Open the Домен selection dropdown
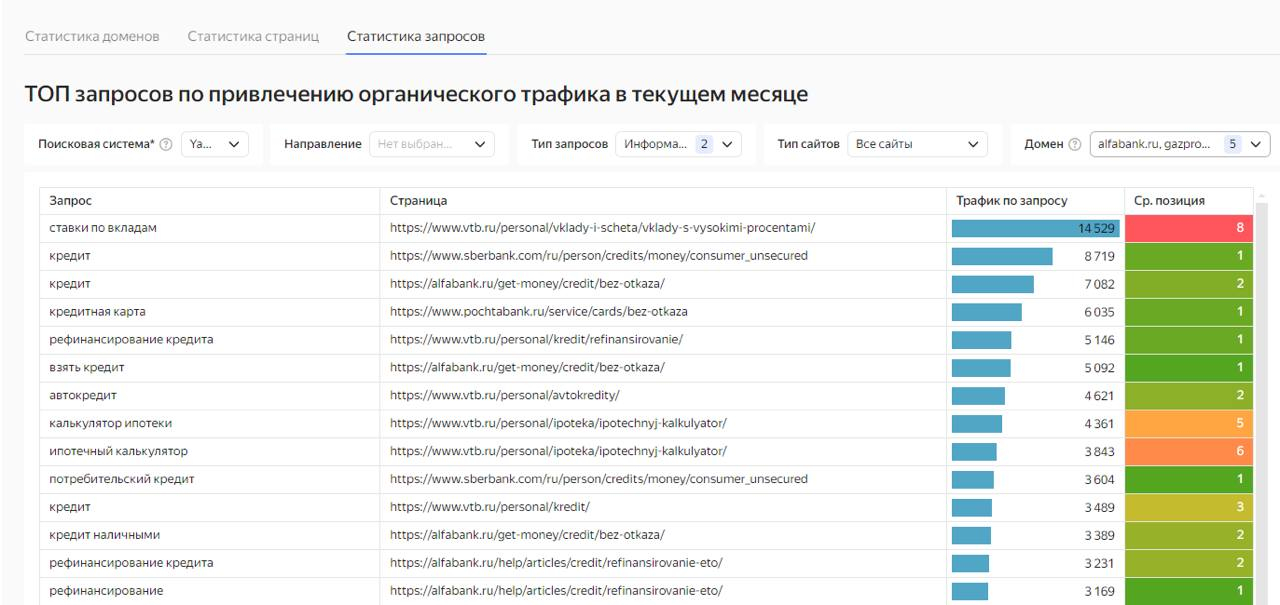 click(x=1179, y=145)
